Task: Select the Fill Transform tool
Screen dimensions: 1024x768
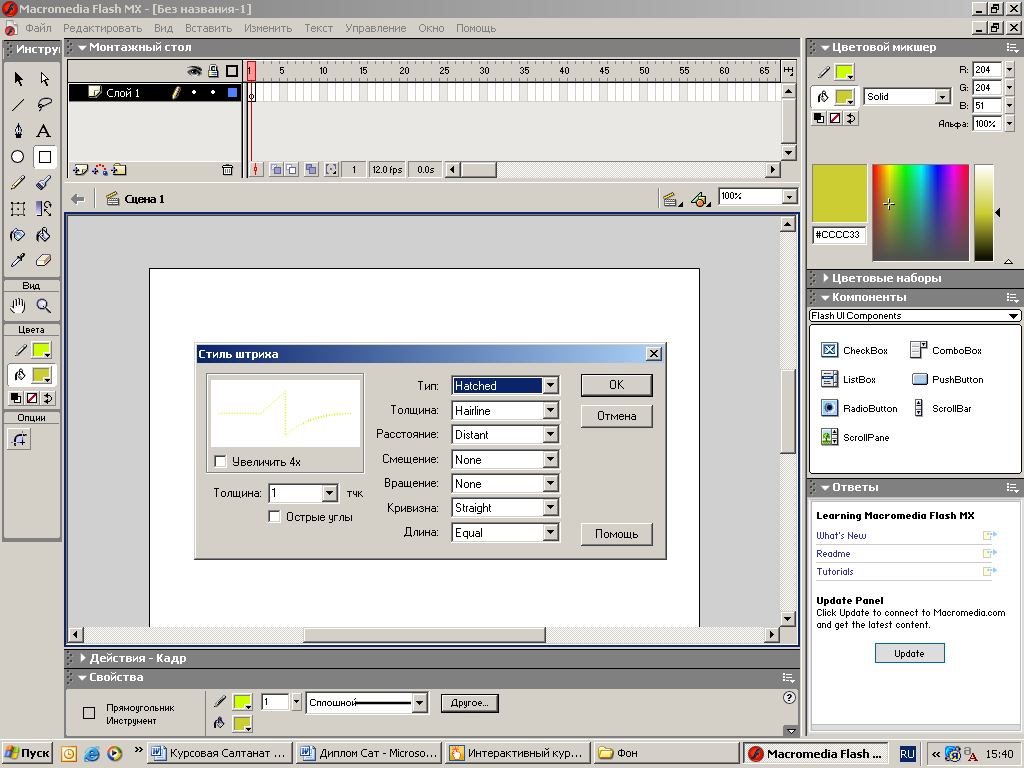Action: (x=44, y=209)
